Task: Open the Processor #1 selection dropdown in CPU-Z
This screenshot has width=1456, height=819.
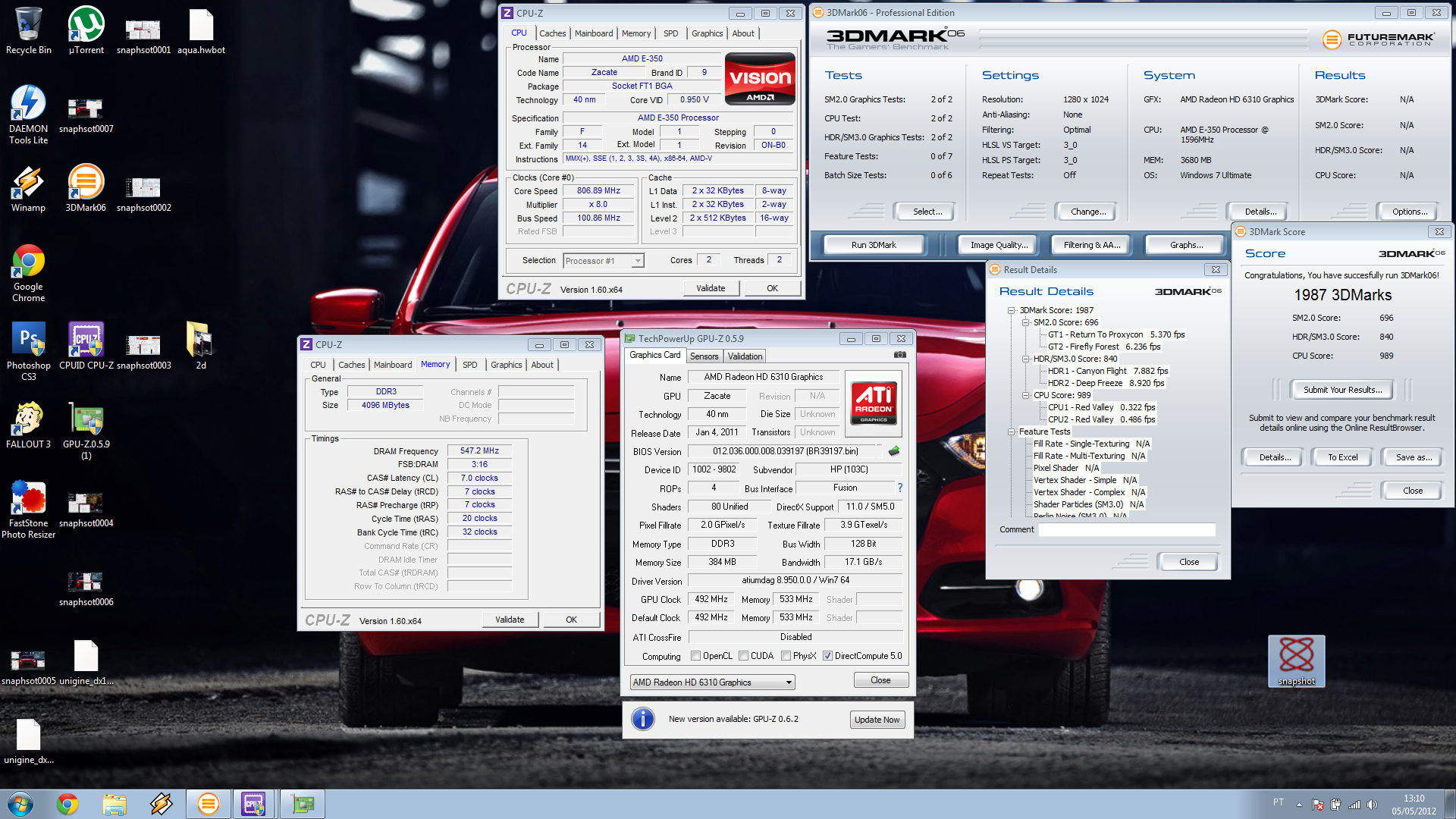Action: [604, 261]
